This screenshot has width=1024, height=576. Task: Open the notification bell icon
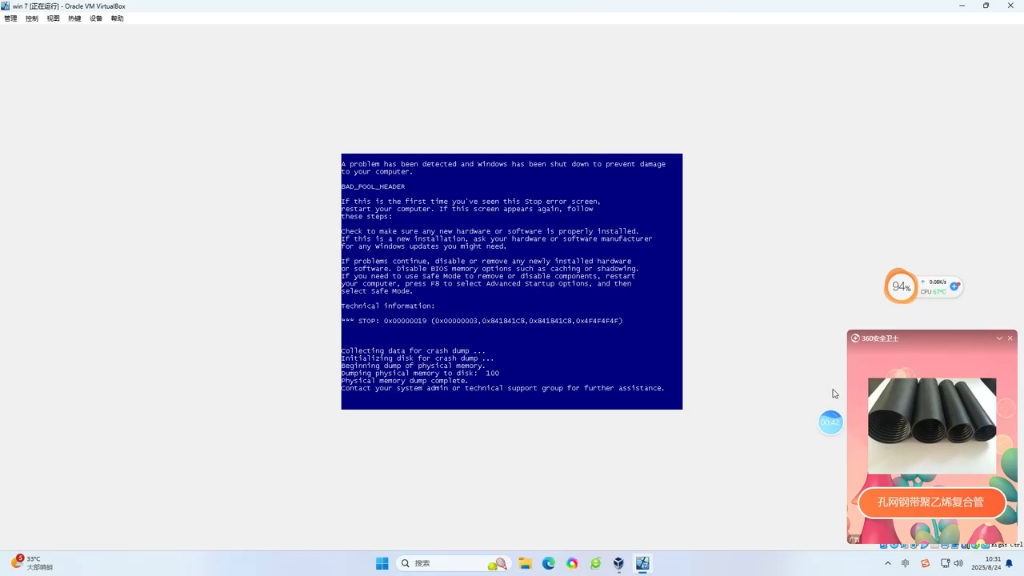tap(1010, 563)
